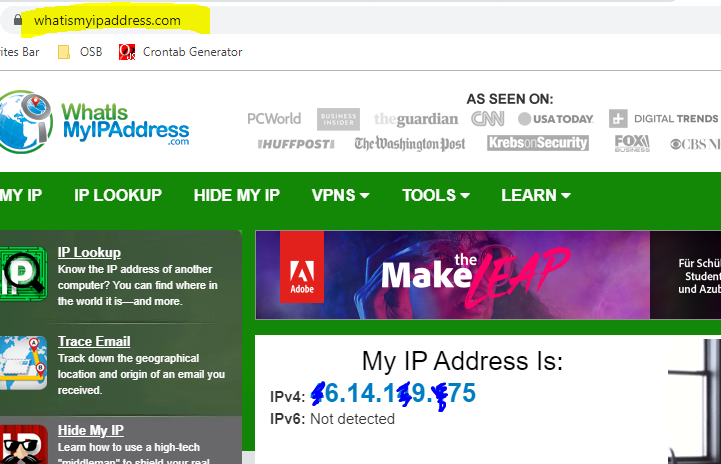Click the lock icon in address bar

coord(17,20)
